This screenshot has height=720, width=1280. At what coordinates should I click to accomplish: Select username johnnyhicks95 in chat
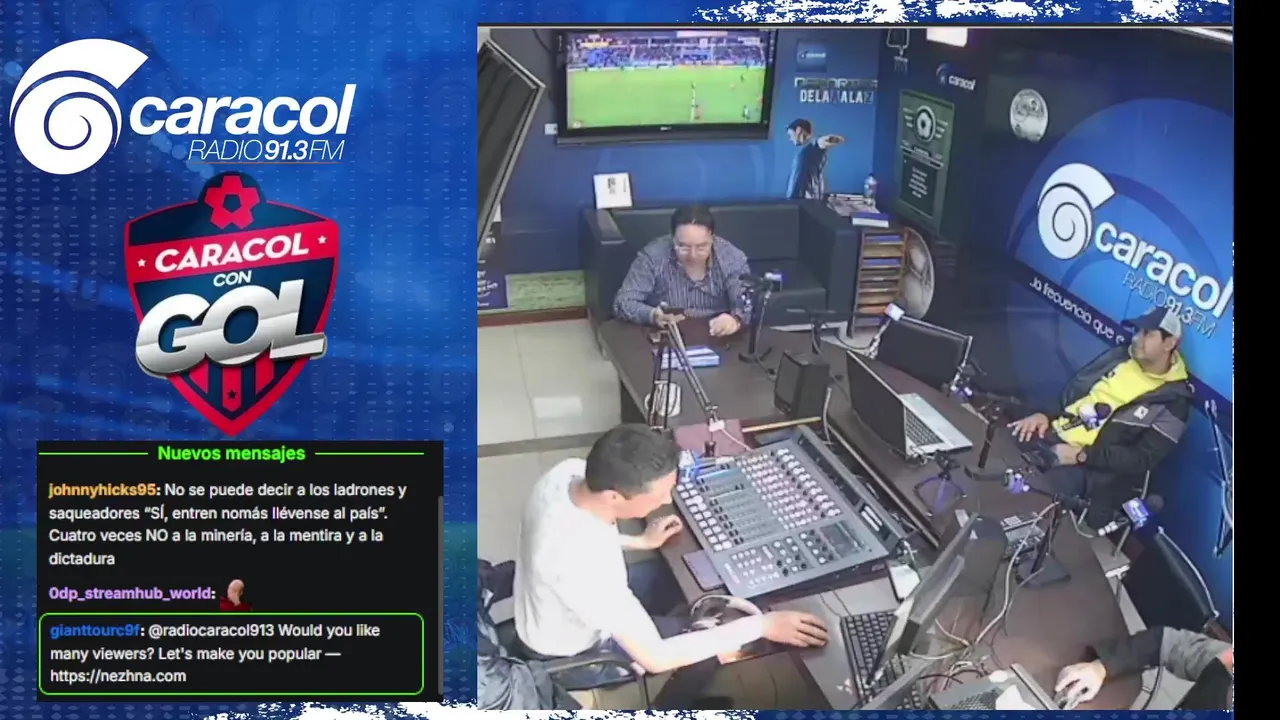103,490
